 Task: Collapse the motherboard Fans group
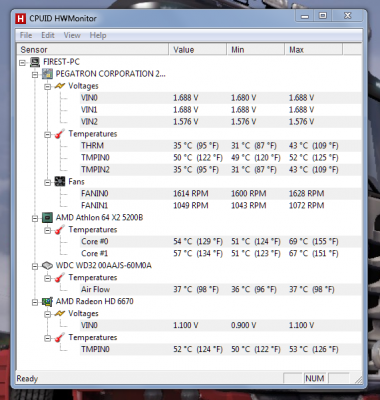click(x=48, y=182)
